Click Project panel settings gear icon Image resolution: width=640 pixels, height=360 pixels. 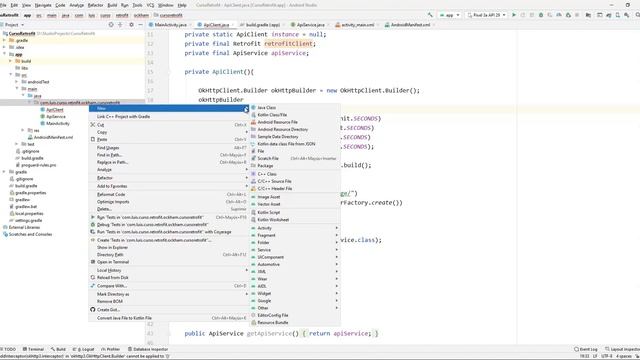[x=131, y=25]
